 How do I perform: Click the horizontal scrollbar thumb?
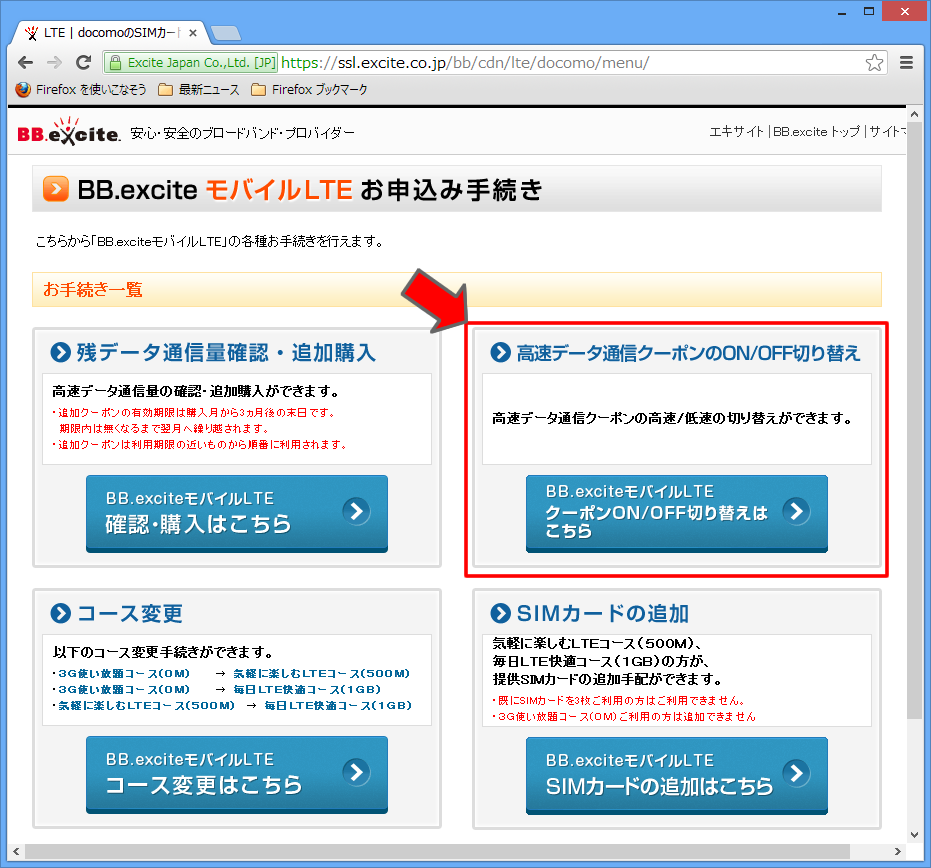437,851
